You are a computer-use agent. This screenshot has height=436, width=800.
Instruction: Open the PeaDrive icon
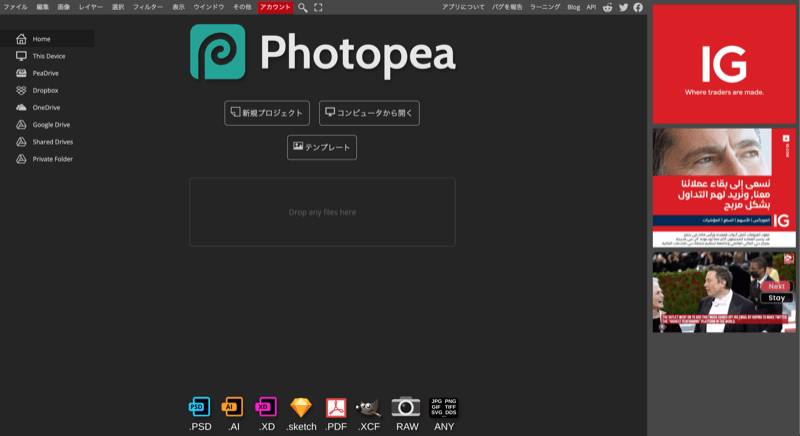pyautogui.click(x=21, y=73)
